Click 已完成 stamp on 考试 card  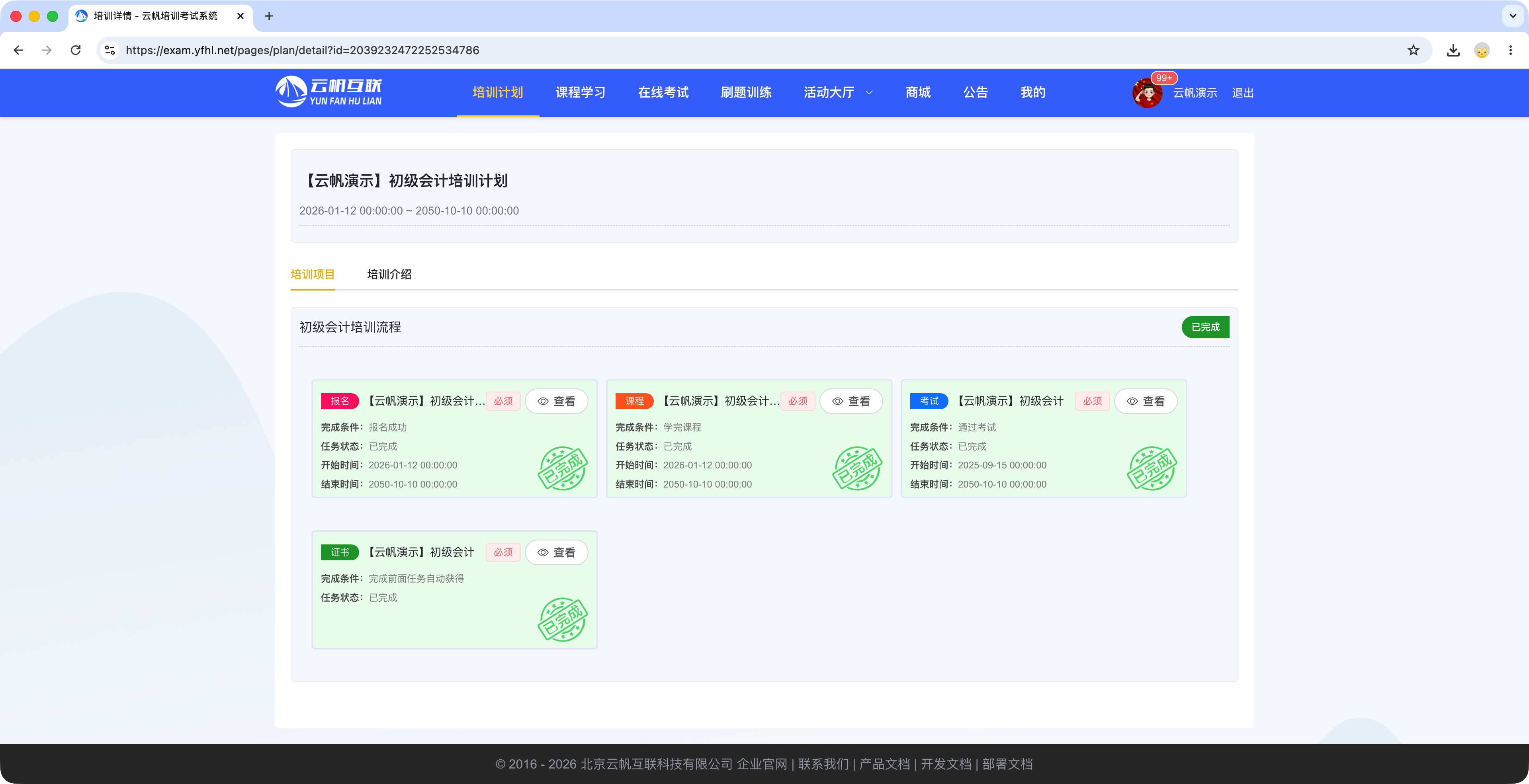pyautogui.click(x=1152, y=468)
